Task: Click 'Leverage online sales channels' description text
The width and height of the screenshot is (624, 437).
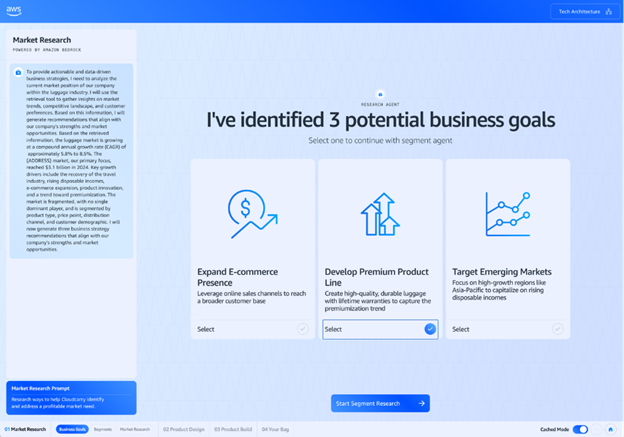Action: click(x=252, y=297)
